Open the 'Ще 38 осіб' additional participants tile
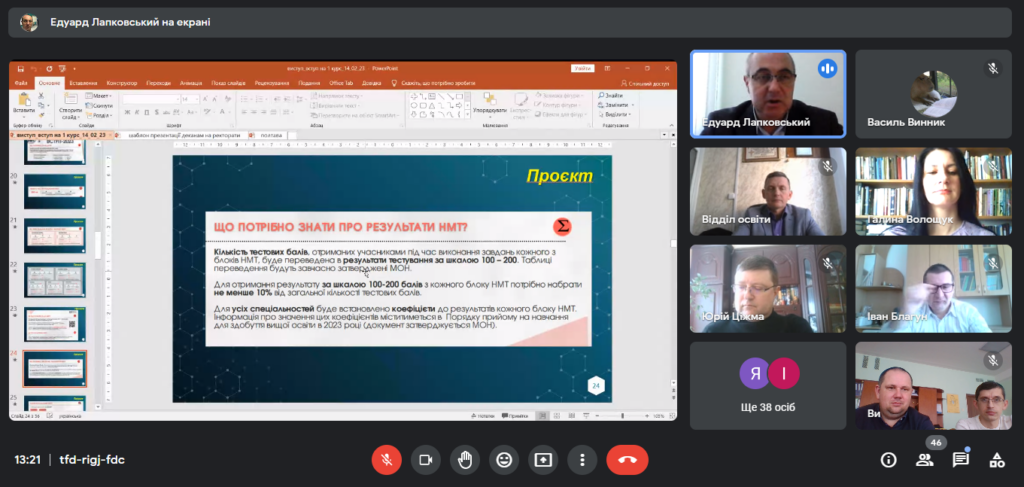This screenshot has height=487, width=1024. [x=767, y=385]
